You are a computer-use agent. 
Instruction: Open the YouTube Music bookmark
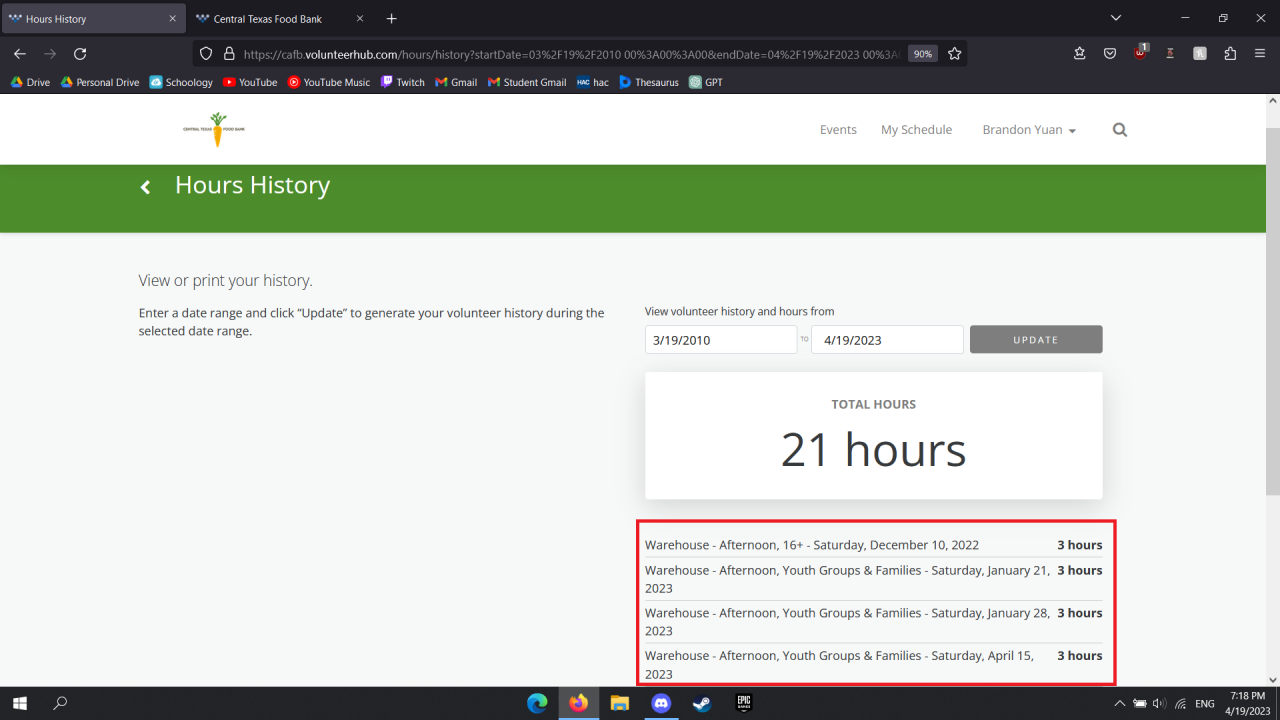(329, 82)
